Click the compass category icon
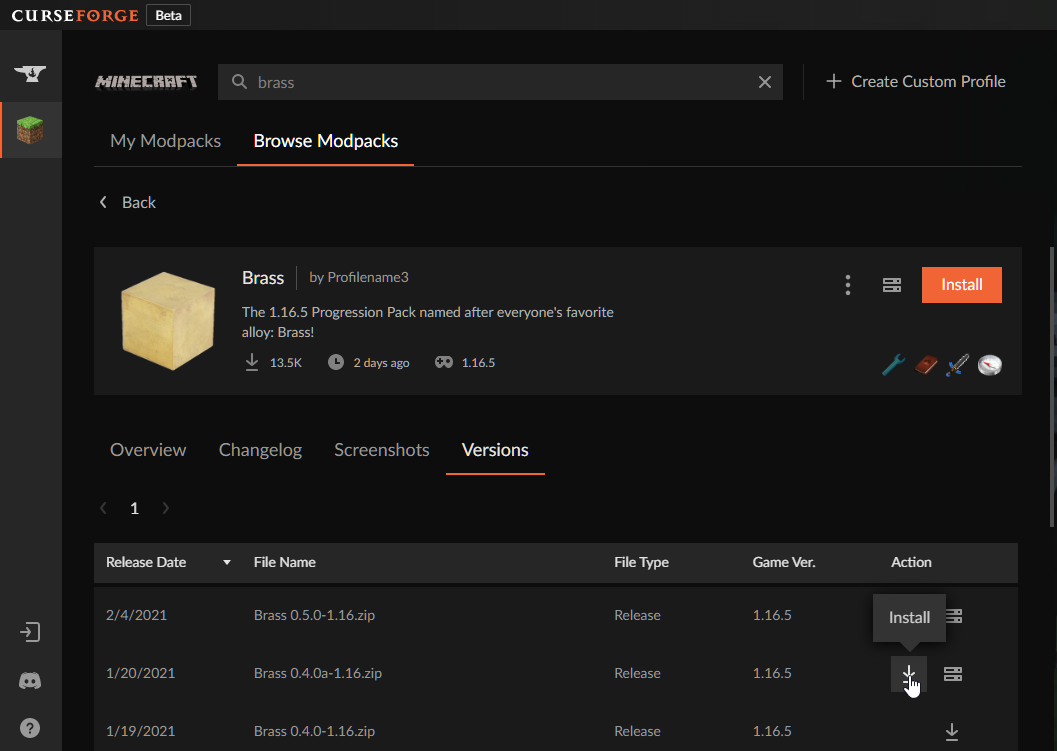The height and width of the screenshot is (751, 1057). pos(990,365)
